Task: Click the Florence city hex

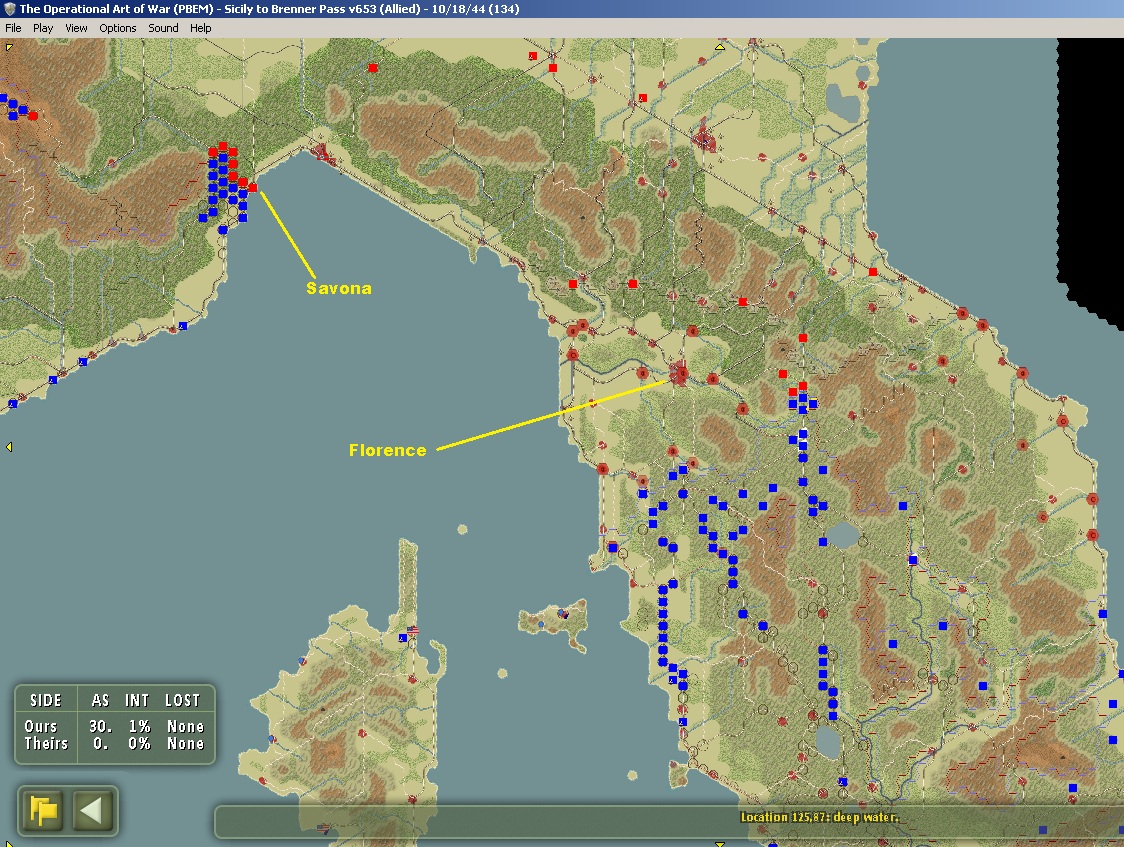Action: pyautogui.click(x=678, y=373)
